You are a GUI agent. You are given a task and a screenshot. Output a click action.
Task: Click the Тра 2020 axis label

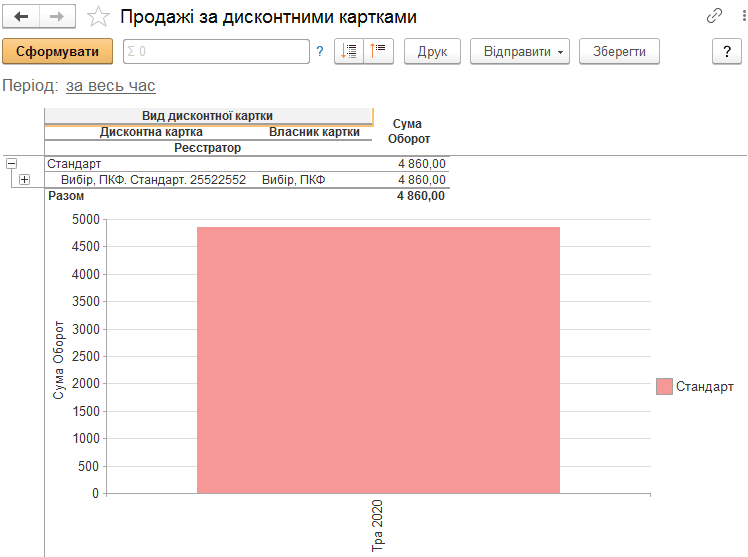pos(377,526)
